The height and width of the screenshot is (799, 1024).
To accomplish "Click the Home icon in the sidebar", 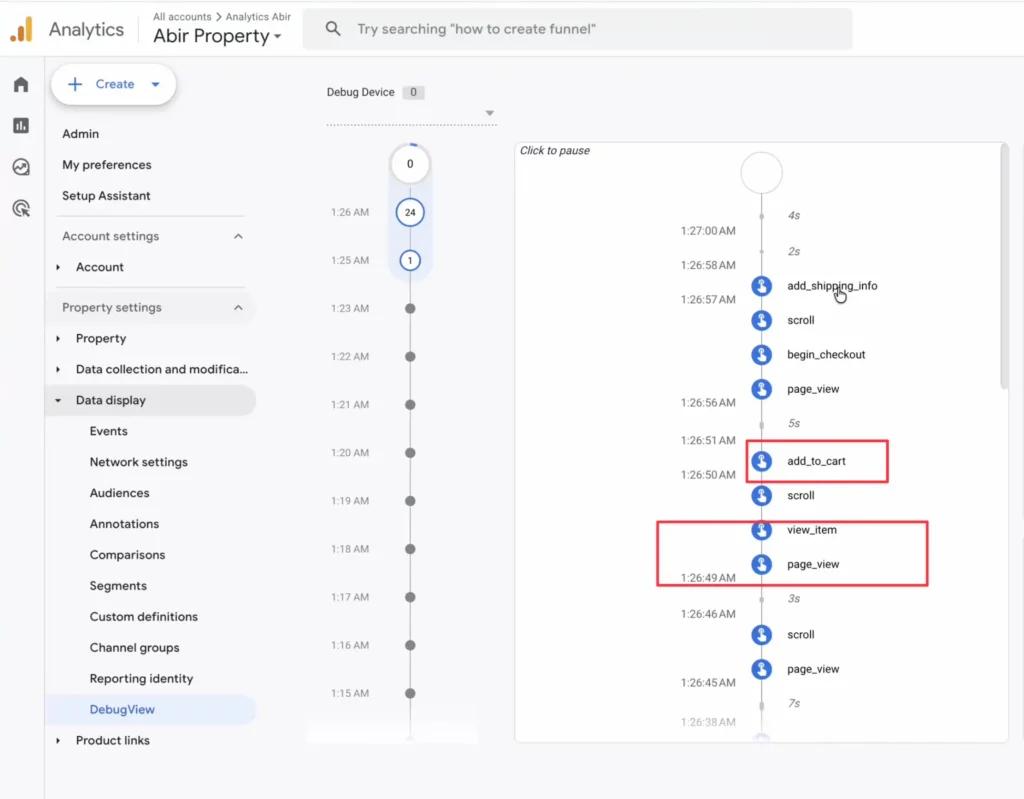I will click(x=20, y=84).
